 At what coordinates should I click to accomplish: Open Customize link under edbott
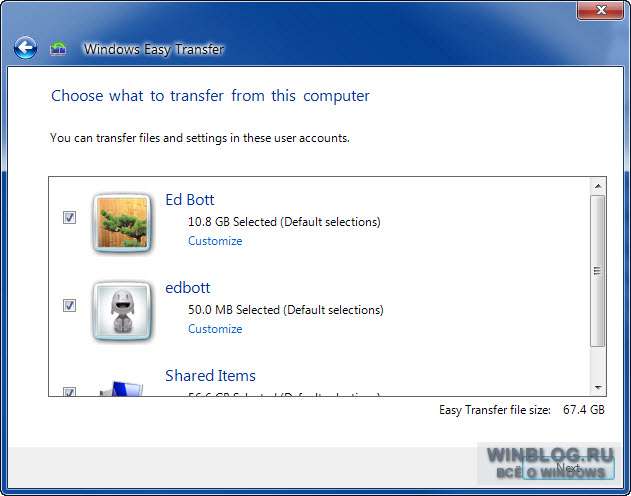click(215, 329)
